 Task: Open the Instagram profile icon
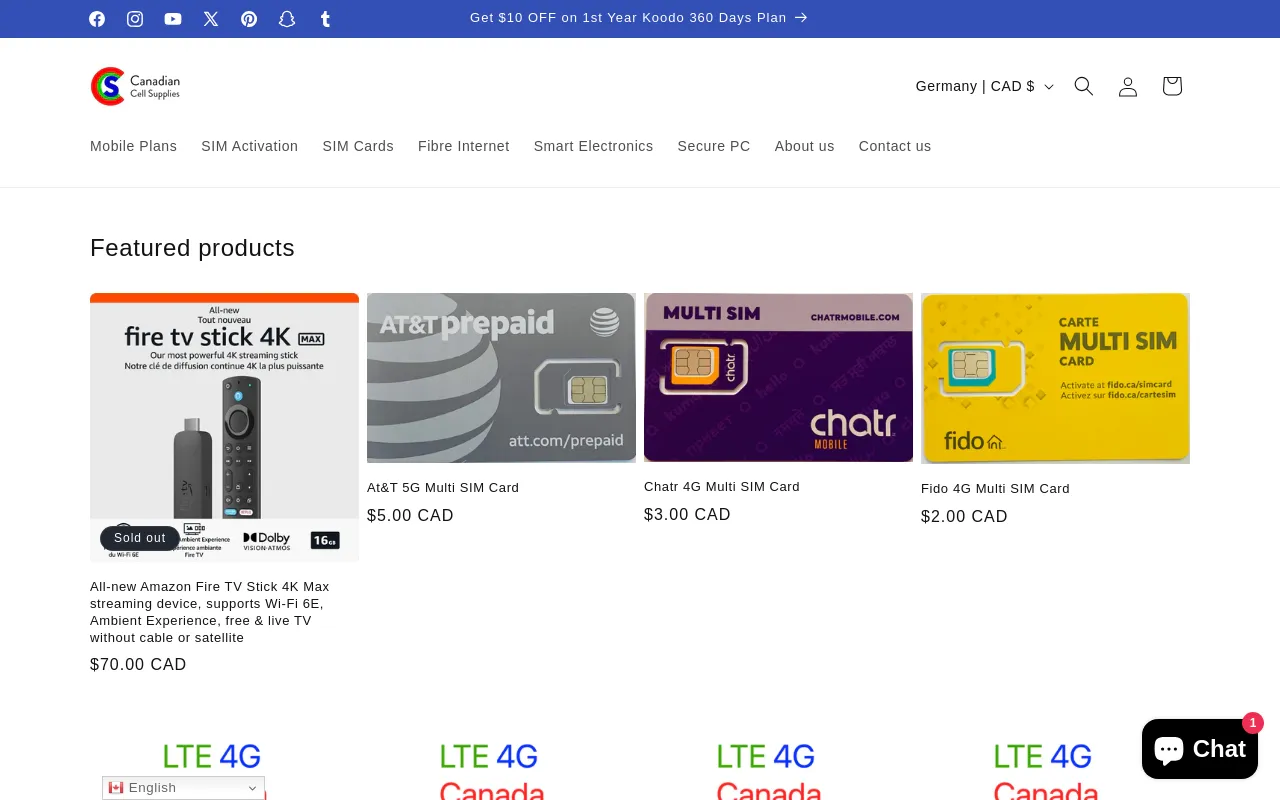point(135,19)
